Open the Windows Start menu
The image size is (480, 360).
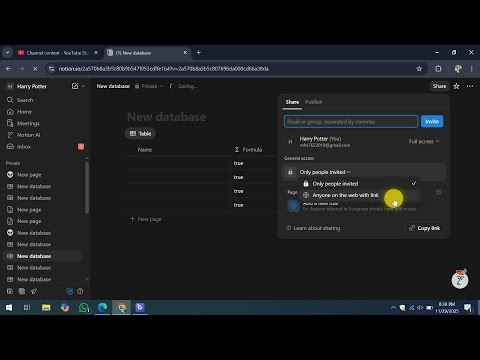(9, 308)
